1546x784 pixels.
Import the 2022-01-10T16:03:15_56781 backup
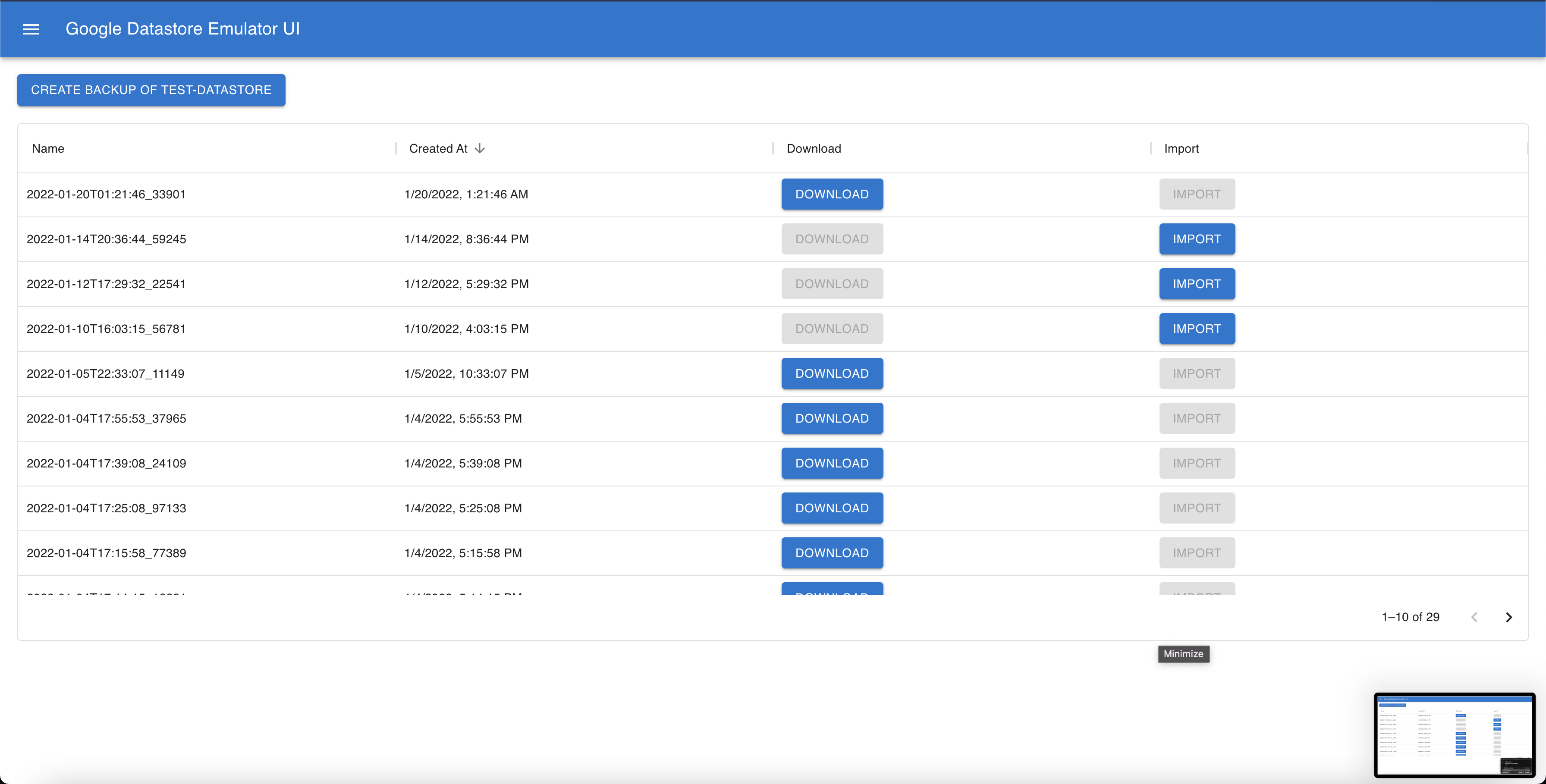pyautogui.click(x=1197, y=329)
